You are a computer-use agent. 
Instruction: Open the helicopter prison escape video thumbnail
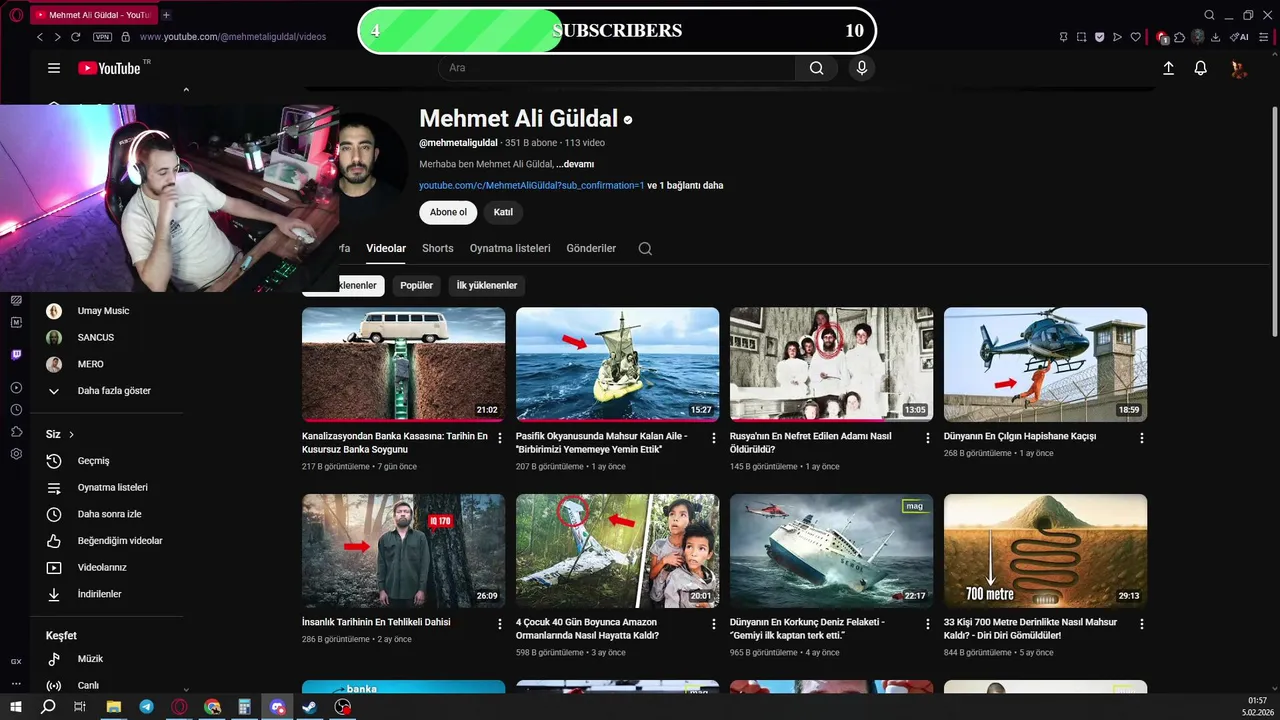[x=1045, y=364]
